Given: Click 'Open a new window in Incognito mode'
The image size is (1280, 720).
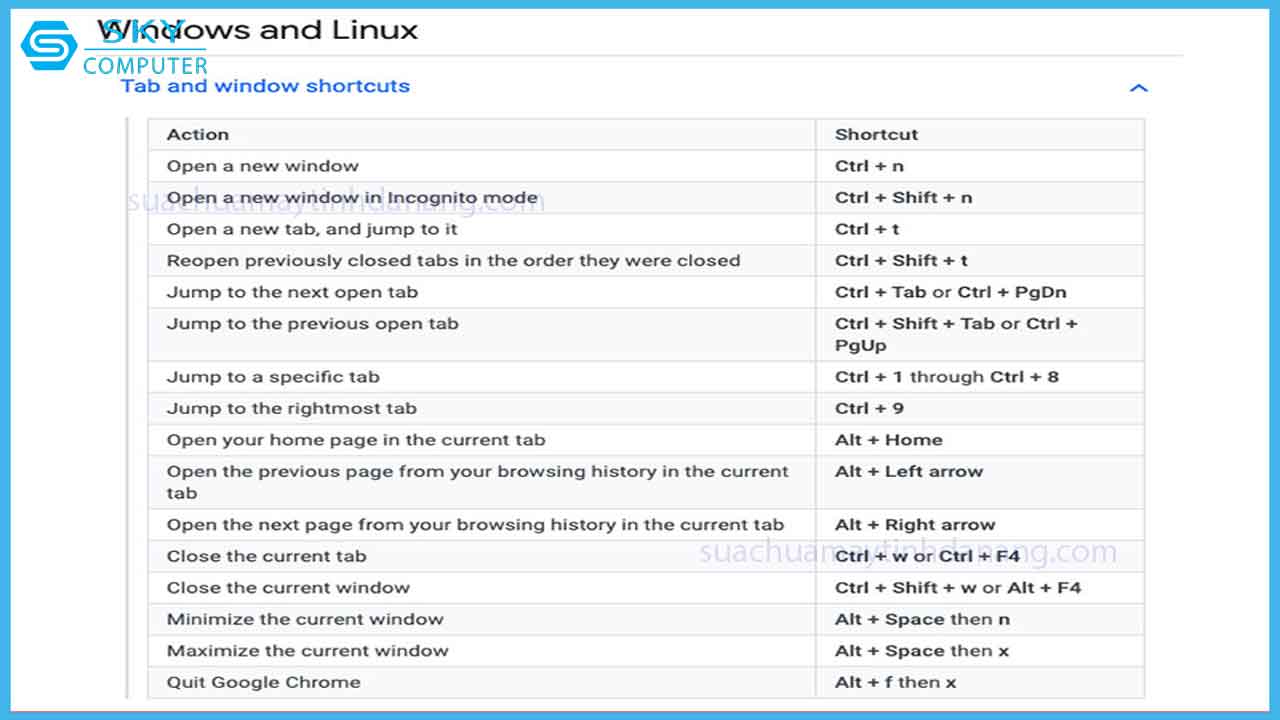Looking at the screenshot, I should (x=352, y=198).
